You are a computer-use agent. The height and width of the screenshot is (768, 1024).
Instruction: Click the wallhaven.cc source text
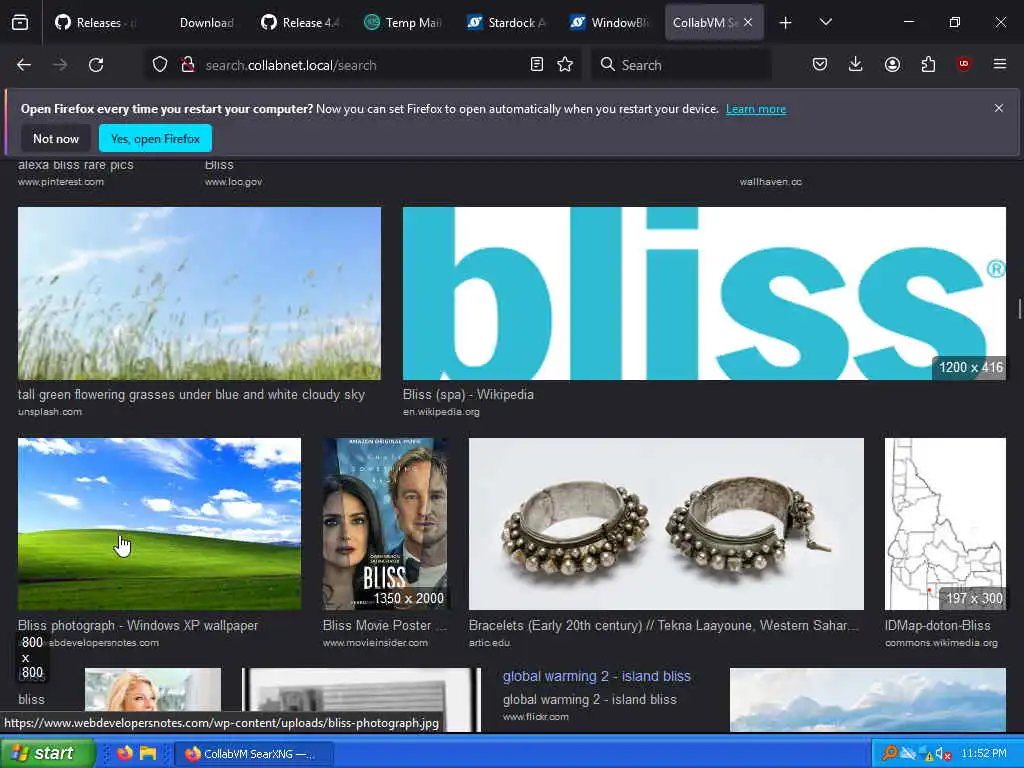[x=771, y=182]
